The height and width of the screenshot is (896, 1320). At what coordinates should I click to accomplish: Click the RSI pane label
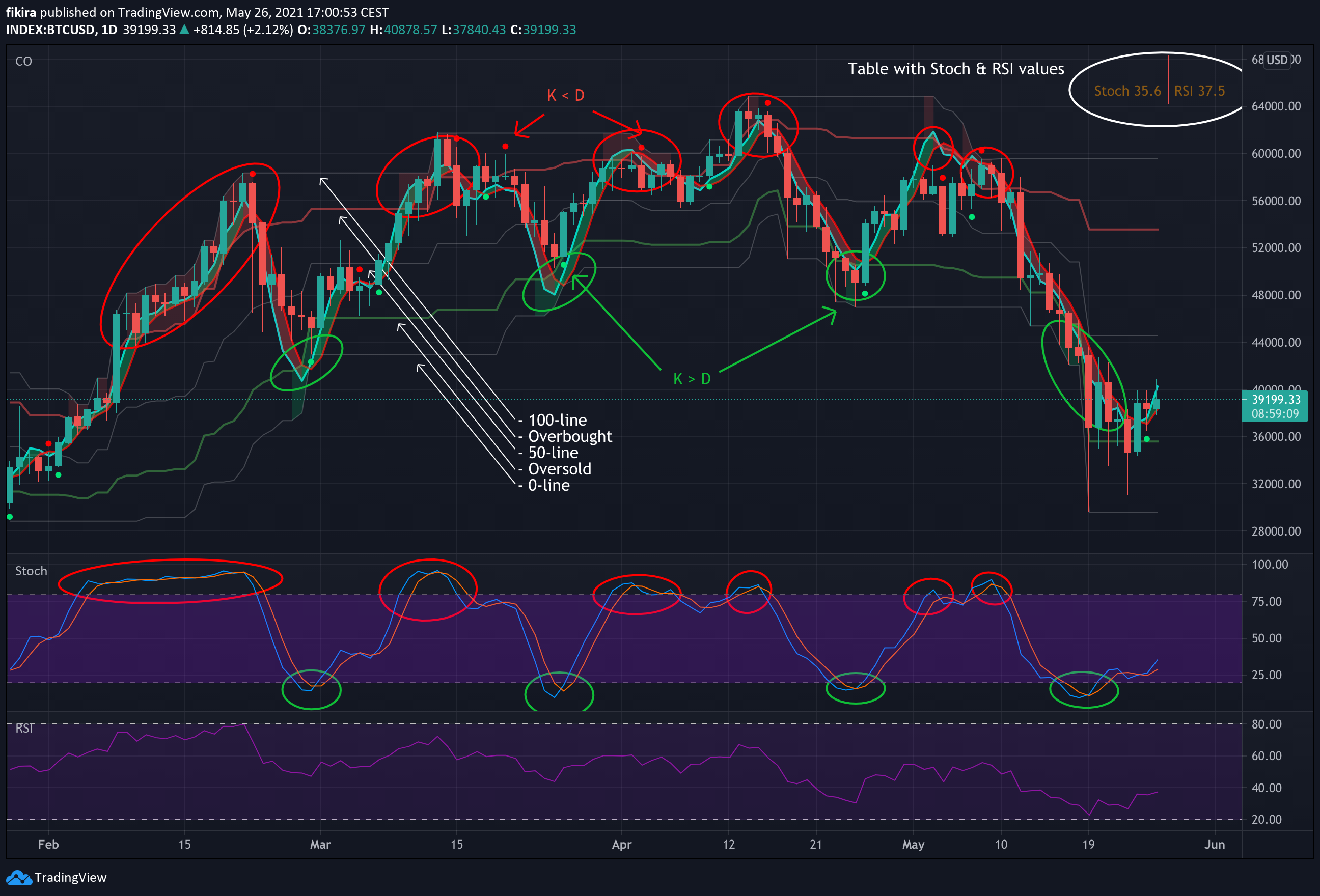(x=24, y=729)
